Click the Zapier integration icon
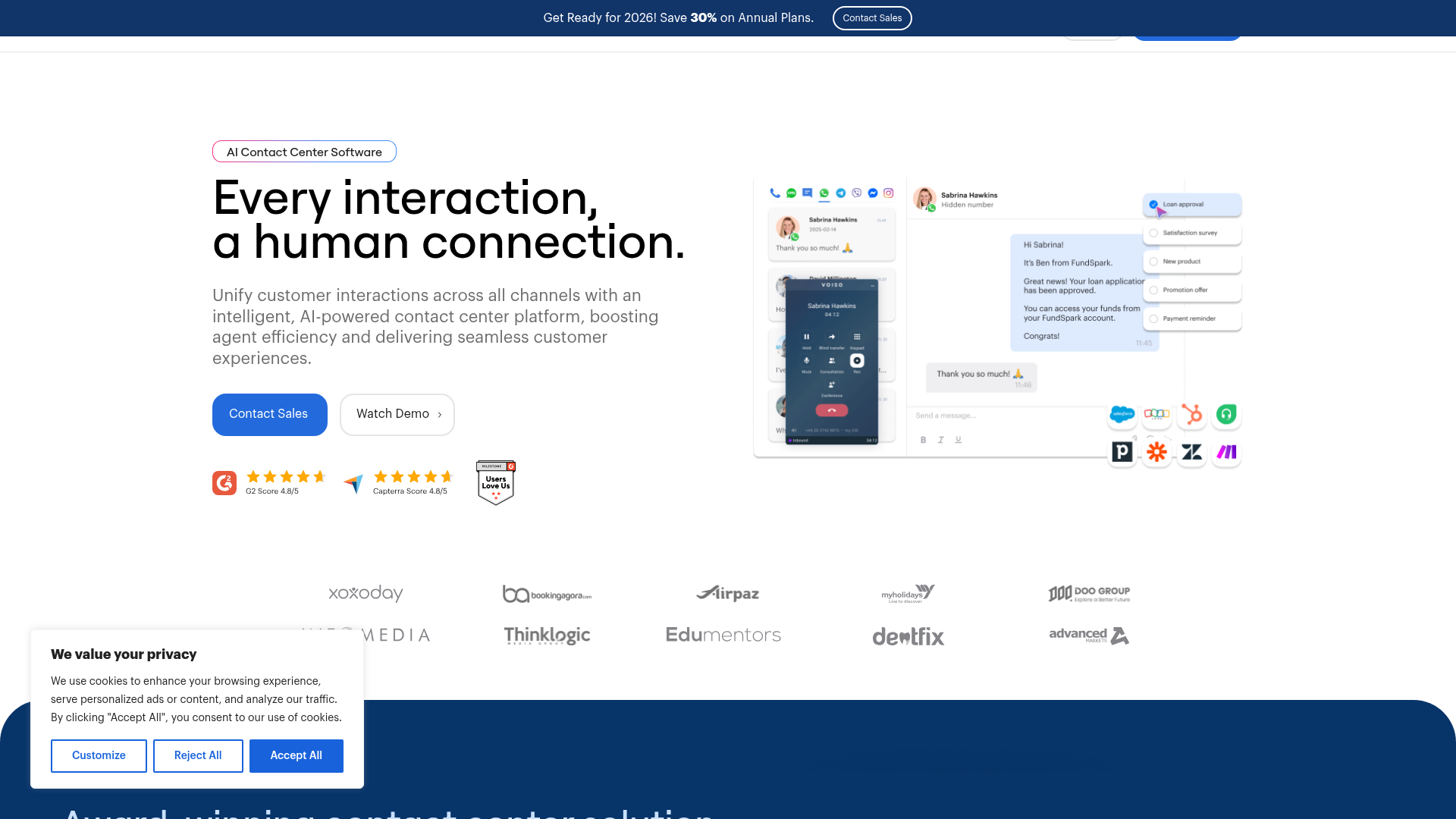The image size is (1456, 819). click(x=1156, y=452)
